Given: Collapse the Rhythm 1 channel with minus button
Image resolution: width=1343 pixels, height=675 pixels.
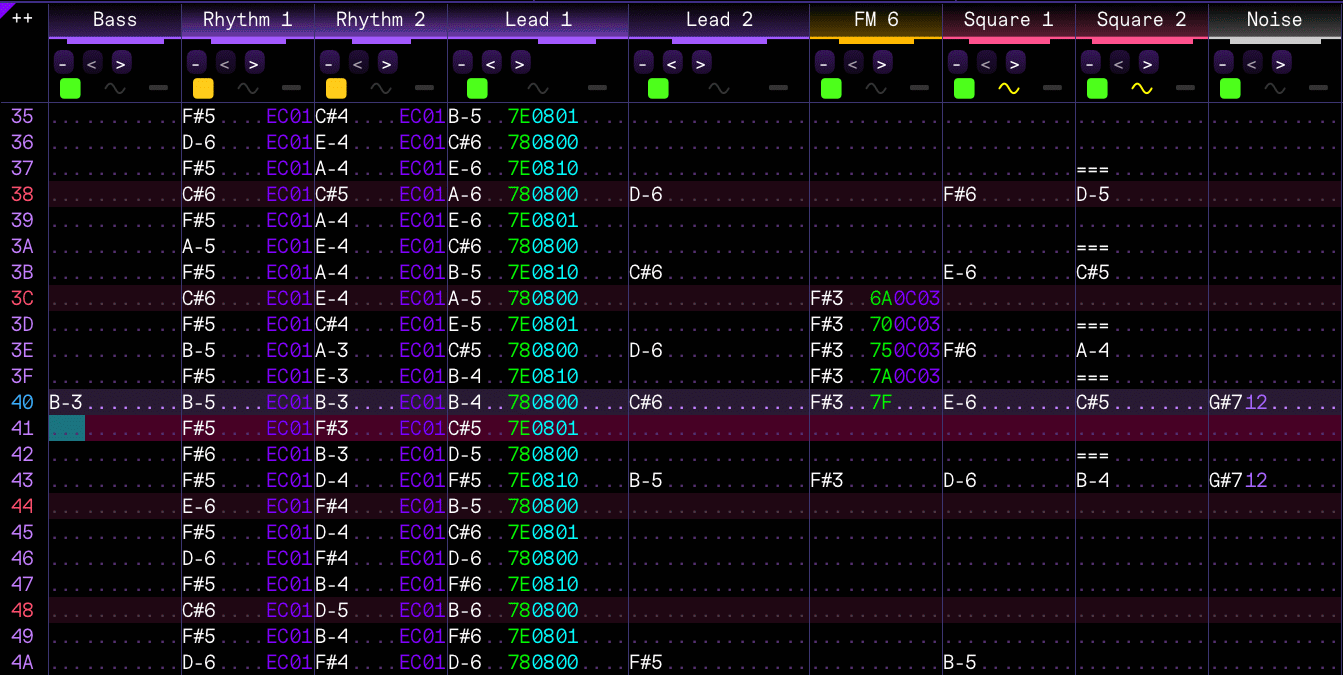Looking at the screenshot, I should click(x=196, y=62).
